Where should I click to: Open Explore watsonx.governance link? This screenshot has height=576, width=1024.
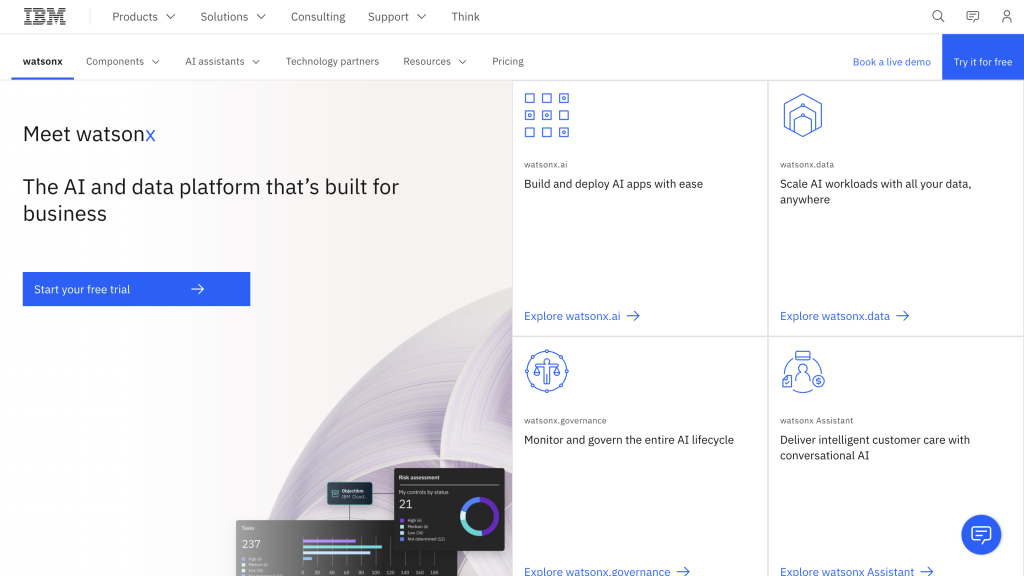pyautogui.click(x=607, y=571)
